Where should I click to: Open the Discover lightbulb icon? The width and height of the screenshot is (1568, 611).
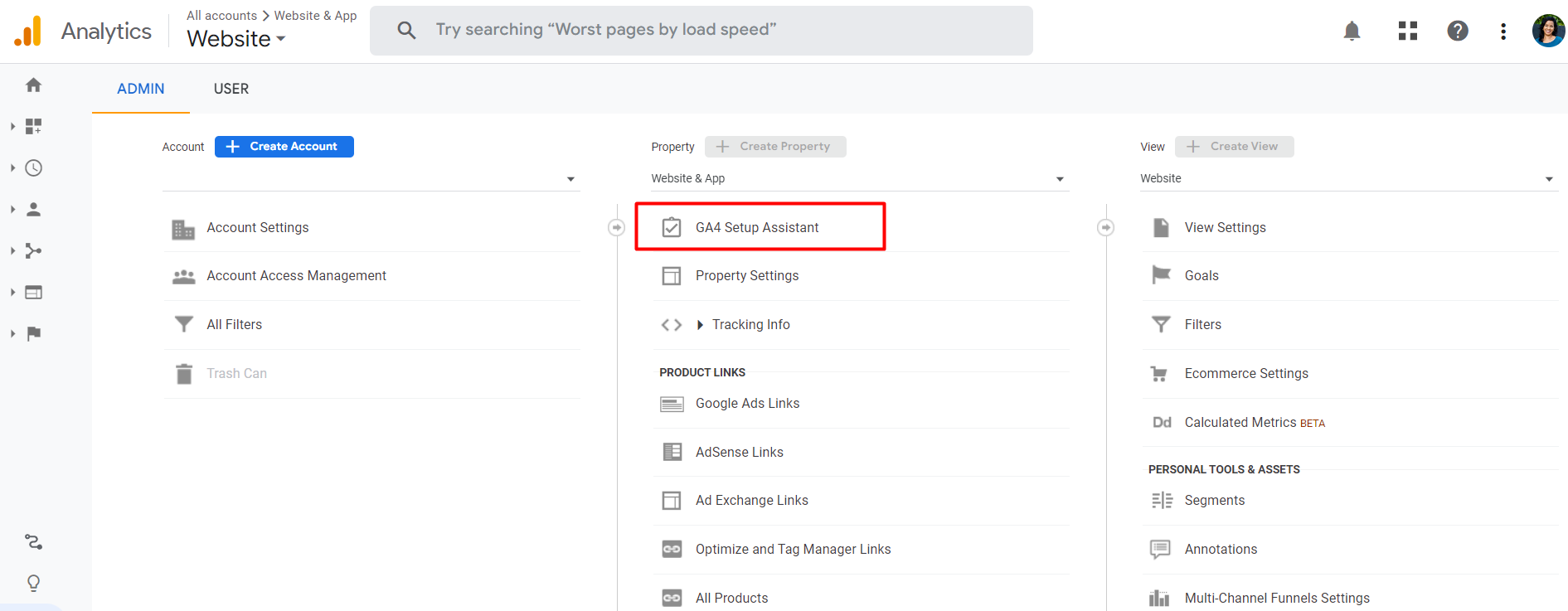[x=33, y=583]
